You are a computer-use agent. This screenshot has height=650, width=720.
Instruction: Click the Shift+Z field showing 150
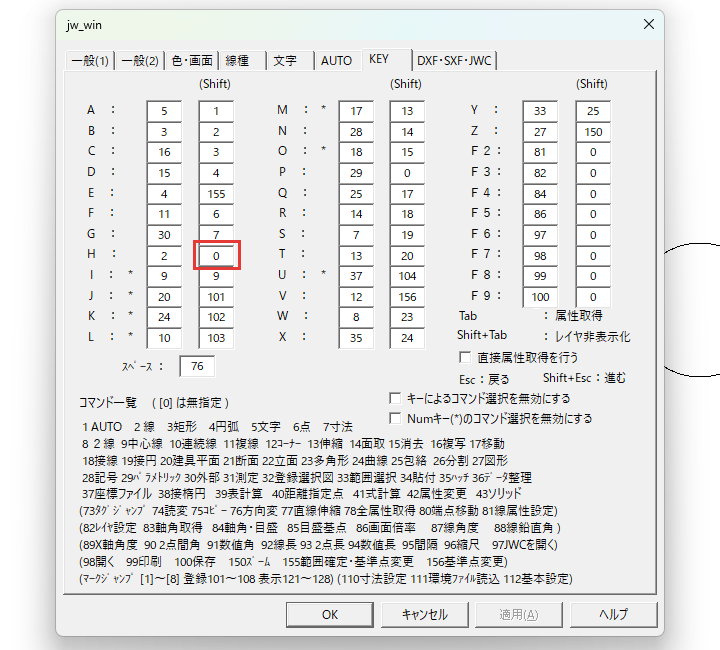(593, 132)
